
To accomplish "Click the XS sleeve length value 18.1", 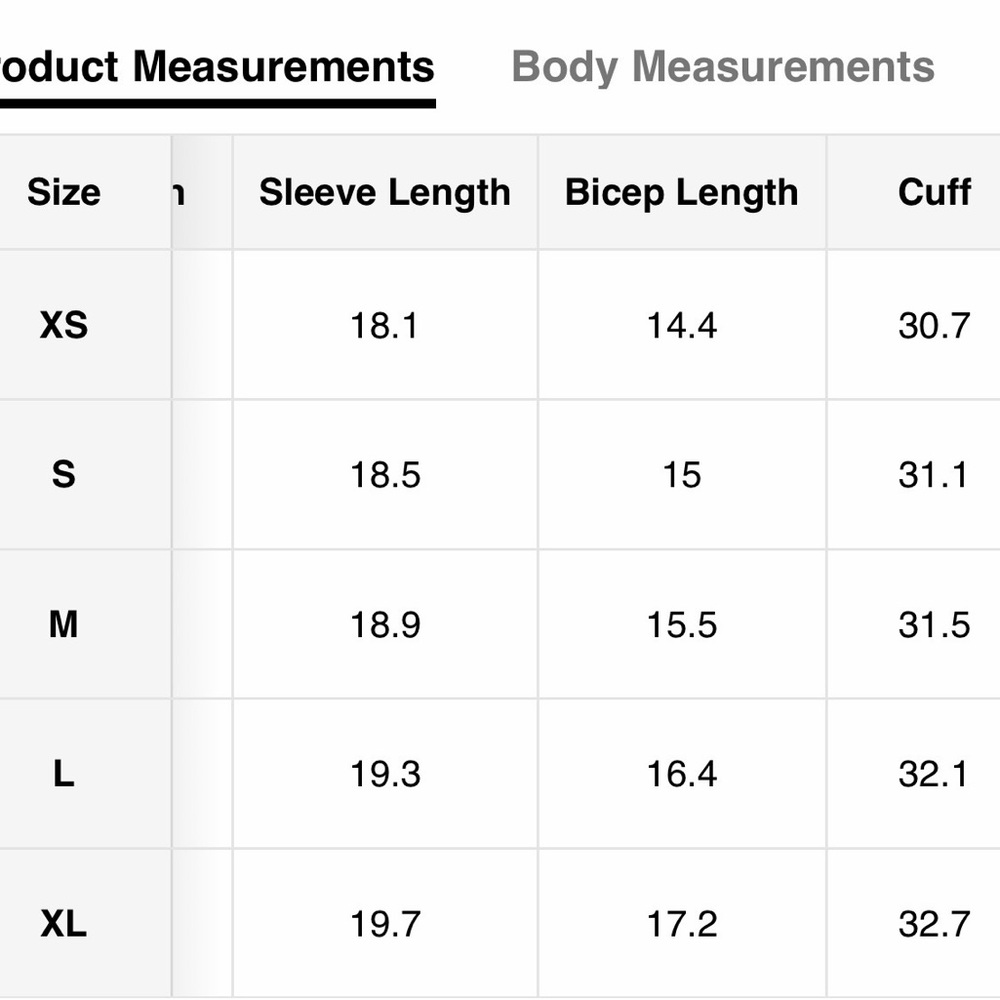I will [385, 326].
